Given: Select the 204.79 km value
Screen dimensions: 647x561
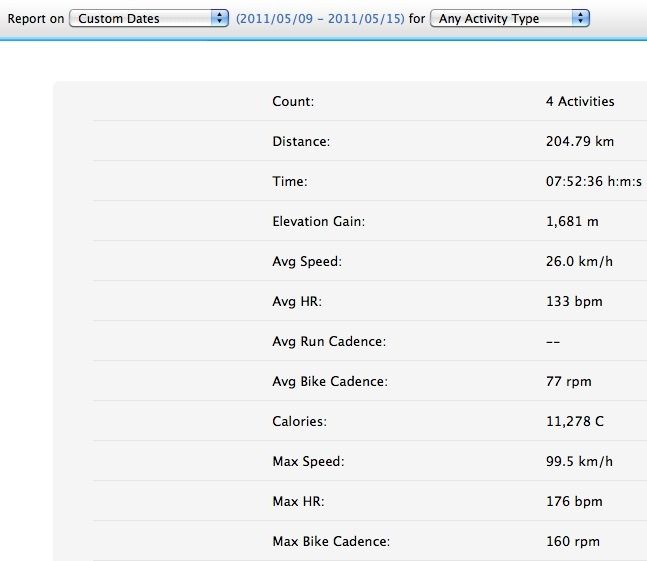Looking at the screenshot, I should [580, 141].
